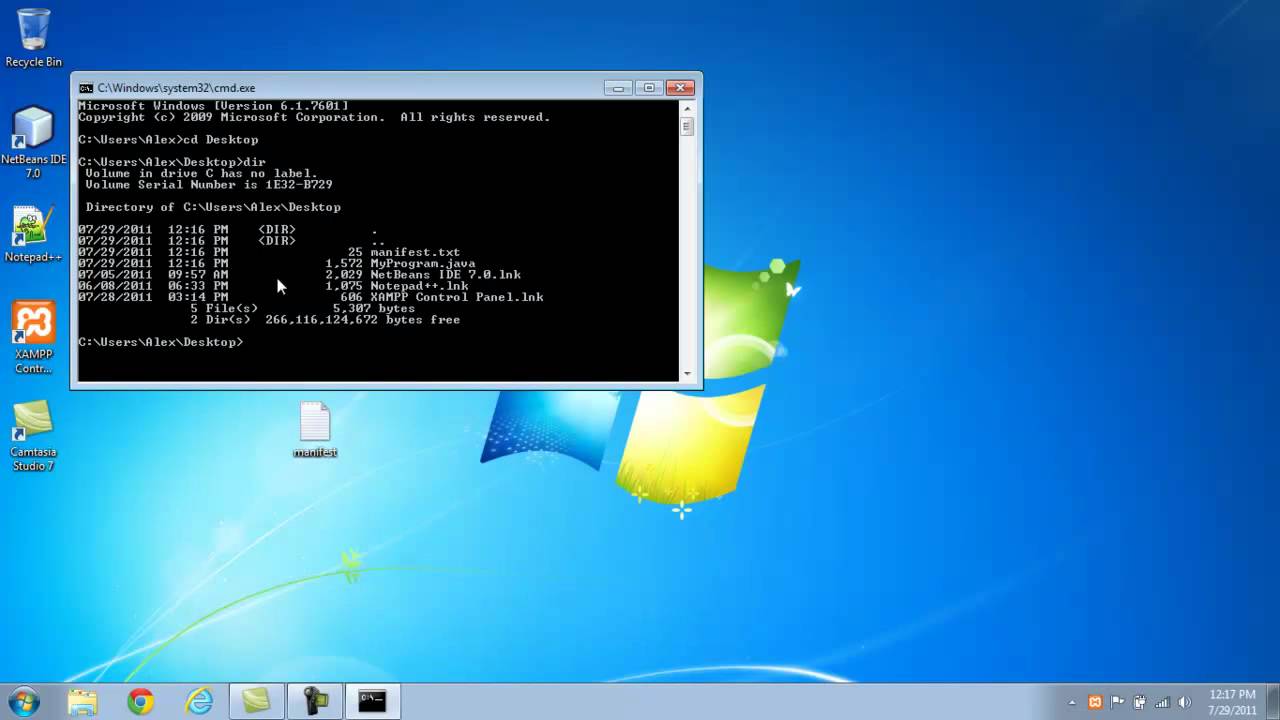
Task: Select the Camtasia Studio 7 desktop shortcut
Action: click(x=33, y=437)
